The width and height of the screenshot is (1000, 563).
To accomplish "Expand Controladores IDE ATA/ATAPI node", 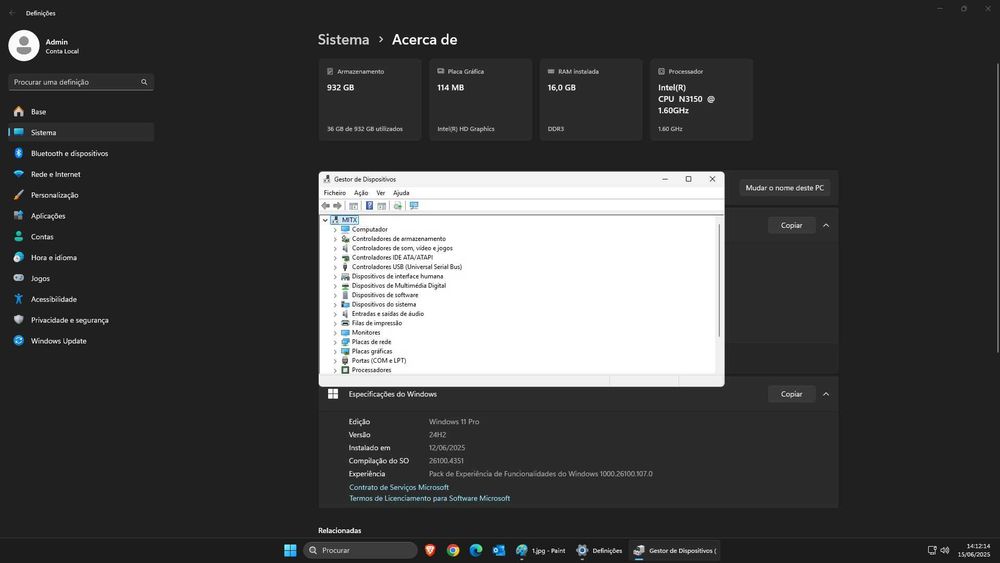I will click(335, 258).
